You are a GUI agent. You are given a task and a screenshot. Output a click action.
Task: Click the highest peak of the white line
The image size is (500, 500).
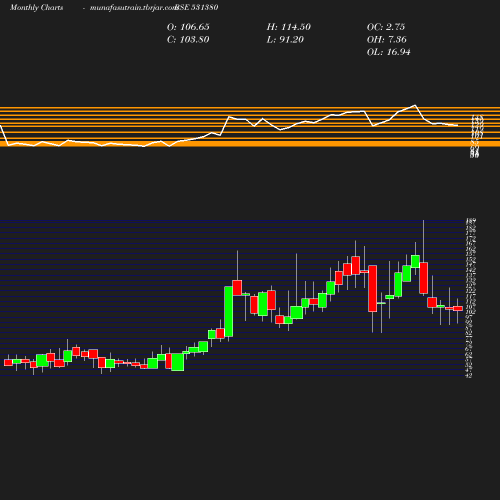coord(415,105)
